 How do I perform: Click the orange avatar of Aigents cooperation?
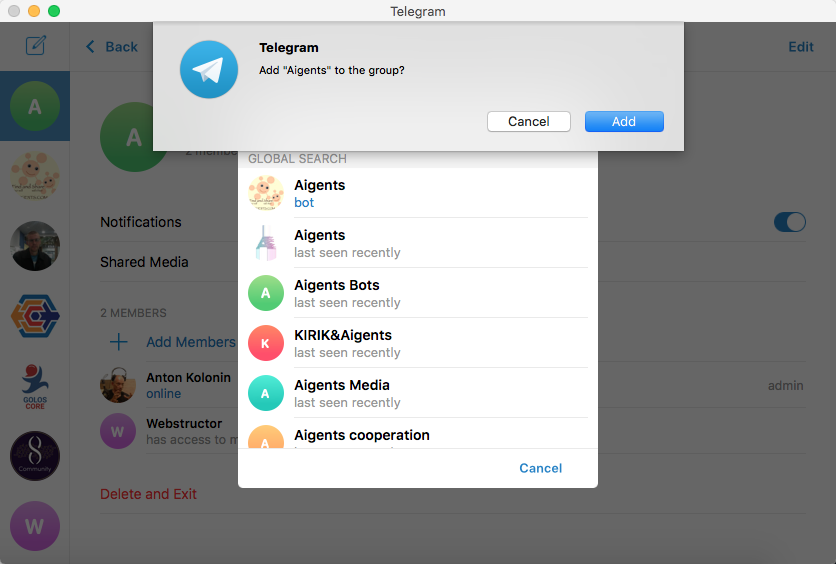coord(266,437)
